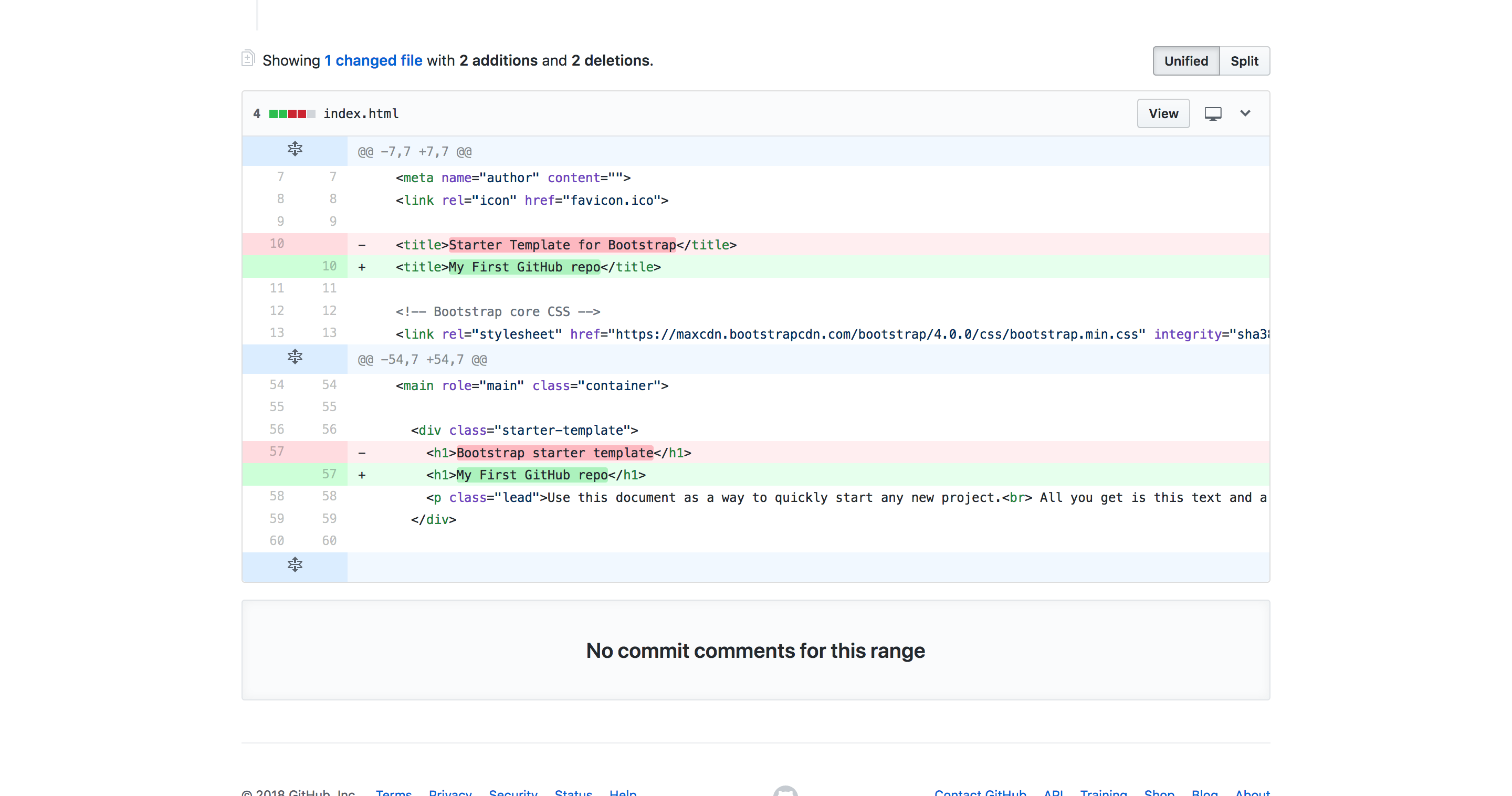The height and width of the screenshot is (796, 1512).
Task: Click the index.html file name
Action: click(x=360, y=114)
